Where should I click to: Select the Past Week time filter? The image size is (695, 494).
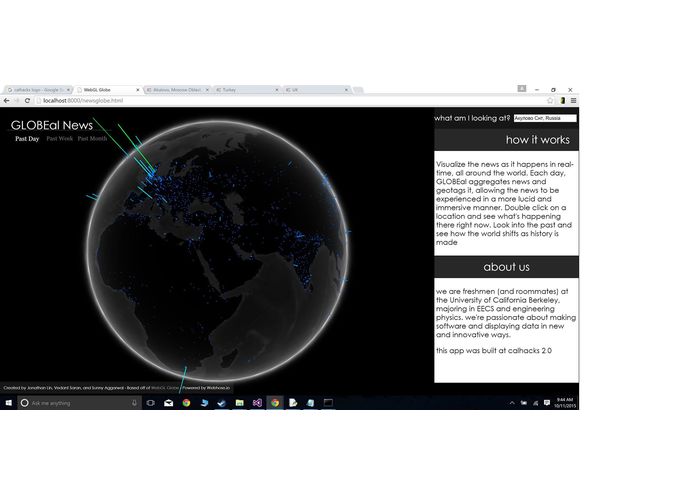coord(59,139)
